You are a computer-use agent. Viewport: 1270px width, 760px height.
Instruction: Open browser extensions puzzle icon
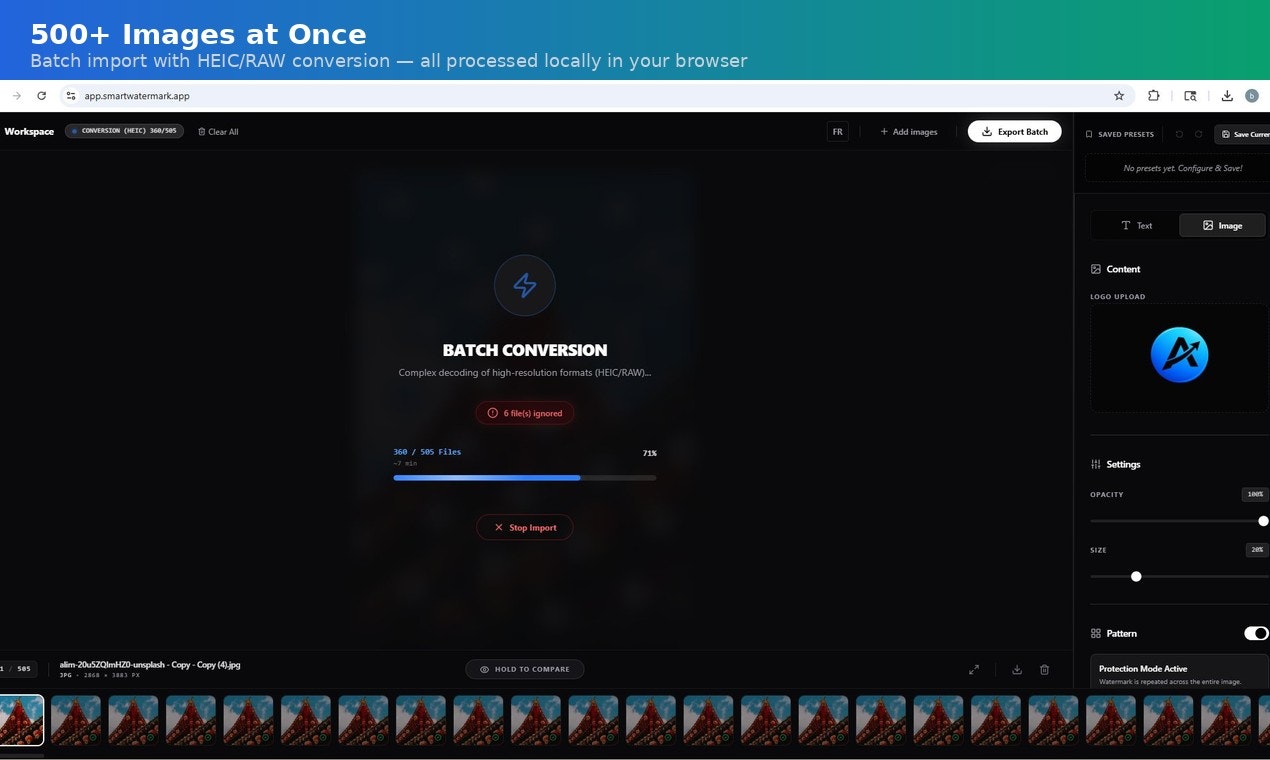coord(1153,96)
